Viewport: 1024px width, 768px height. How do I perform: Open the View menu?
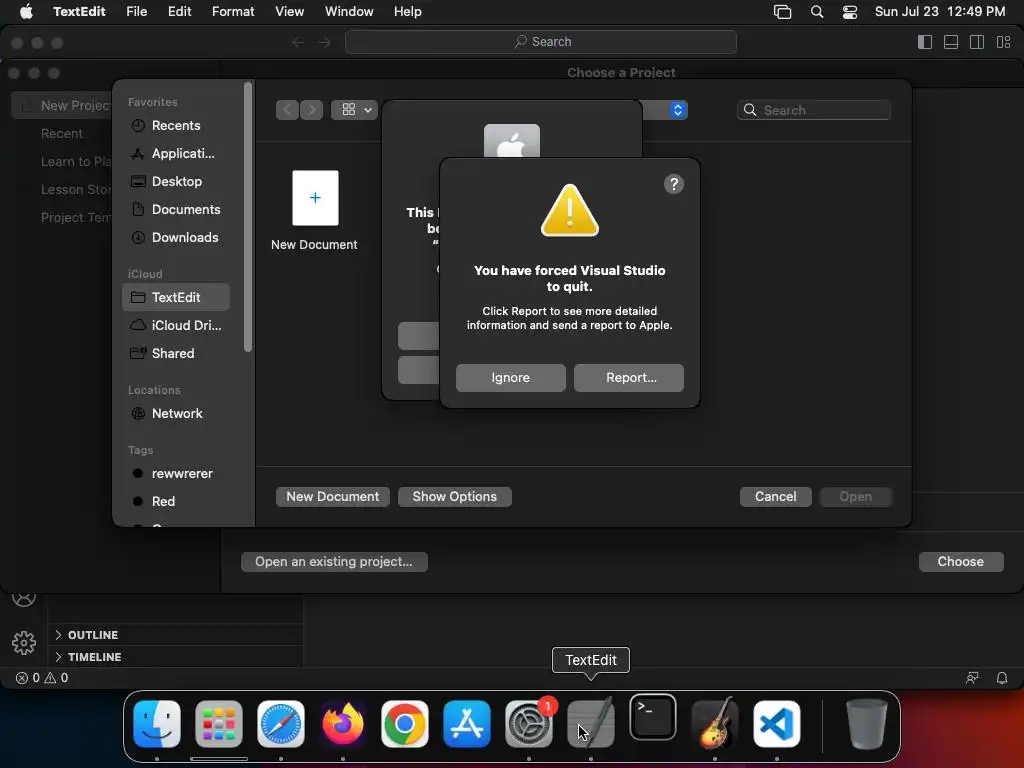[x=289, y=11]
